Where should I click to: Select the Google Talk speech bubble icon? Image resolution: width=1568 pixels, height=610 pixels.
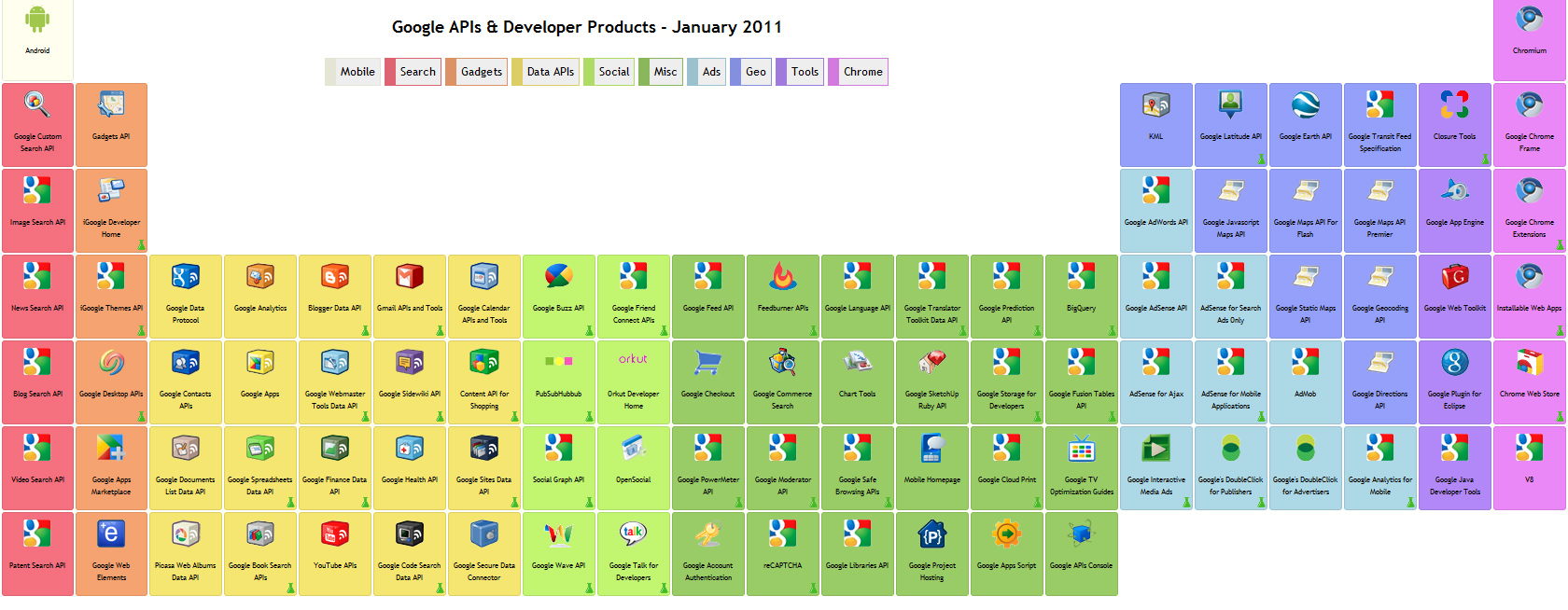point(633,534)
